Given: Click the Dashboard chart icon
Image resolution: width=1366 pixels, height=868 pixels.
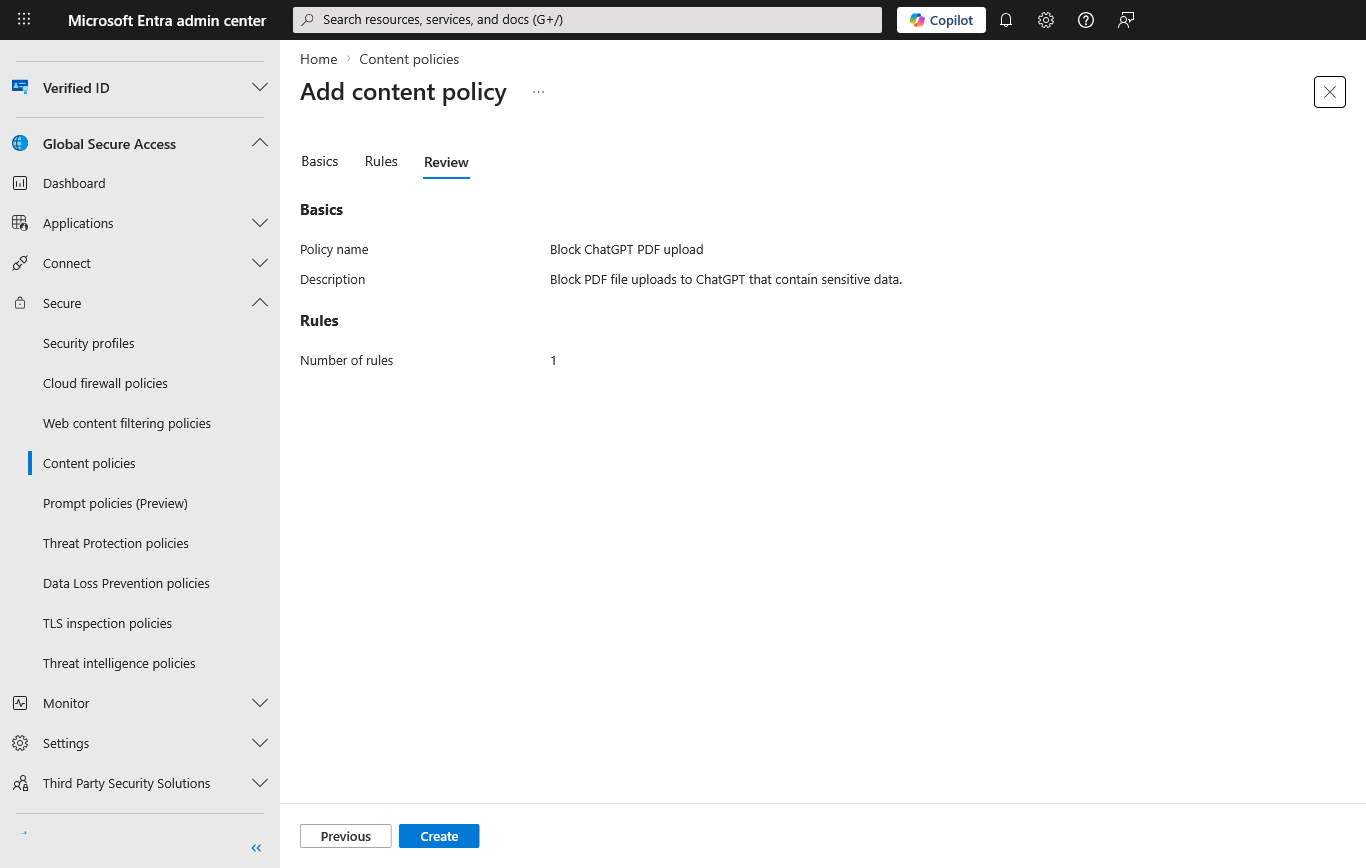Looking at the screenshot, I should click(x=20, y=183).
